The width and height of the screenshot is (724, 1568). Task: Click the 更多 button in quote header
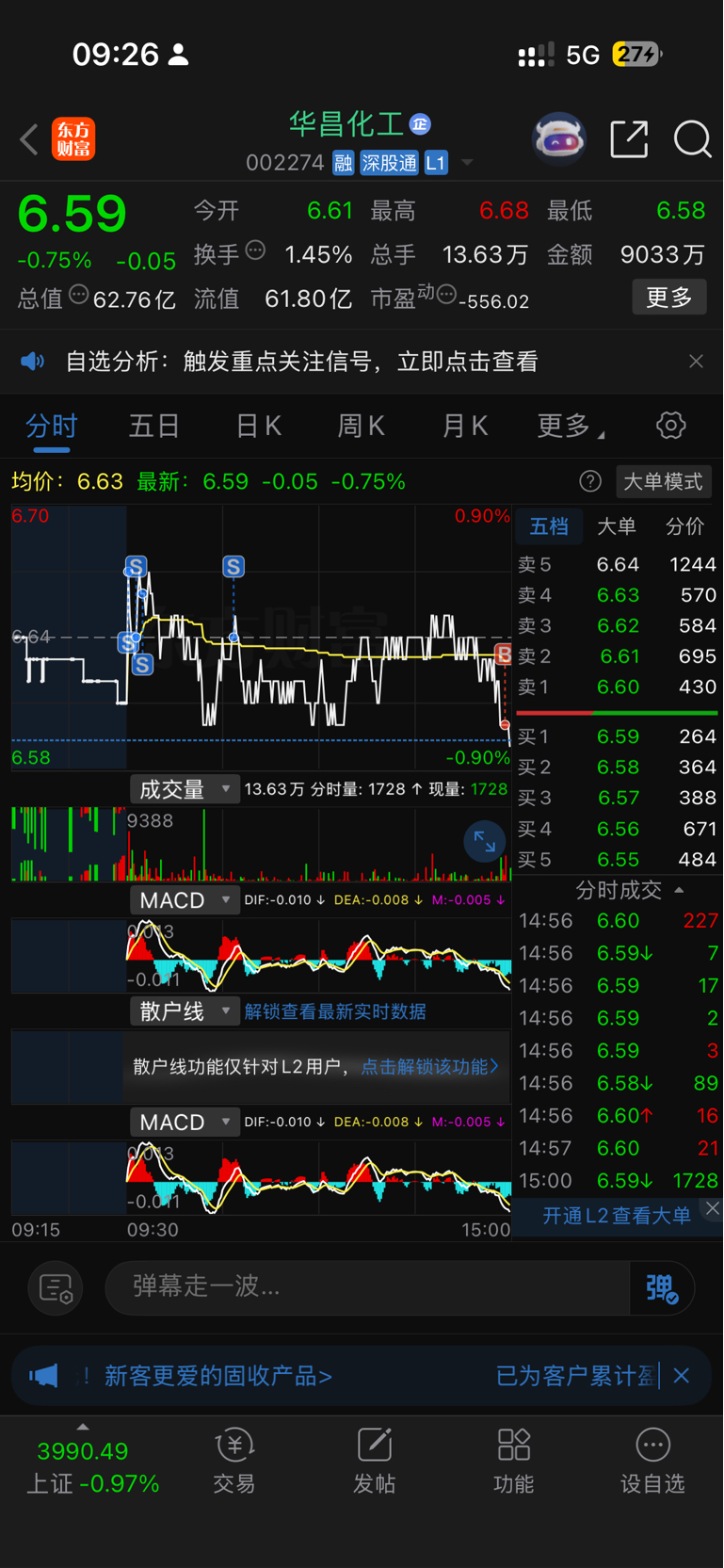pyautogui.click(x=669, y=298)
